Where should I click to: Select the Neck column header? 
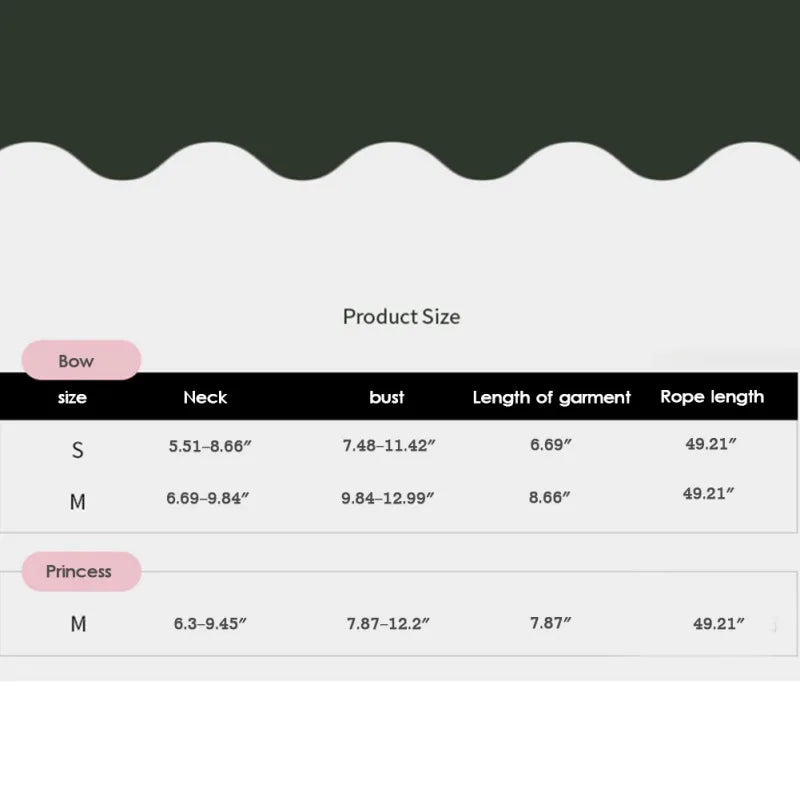205,398
